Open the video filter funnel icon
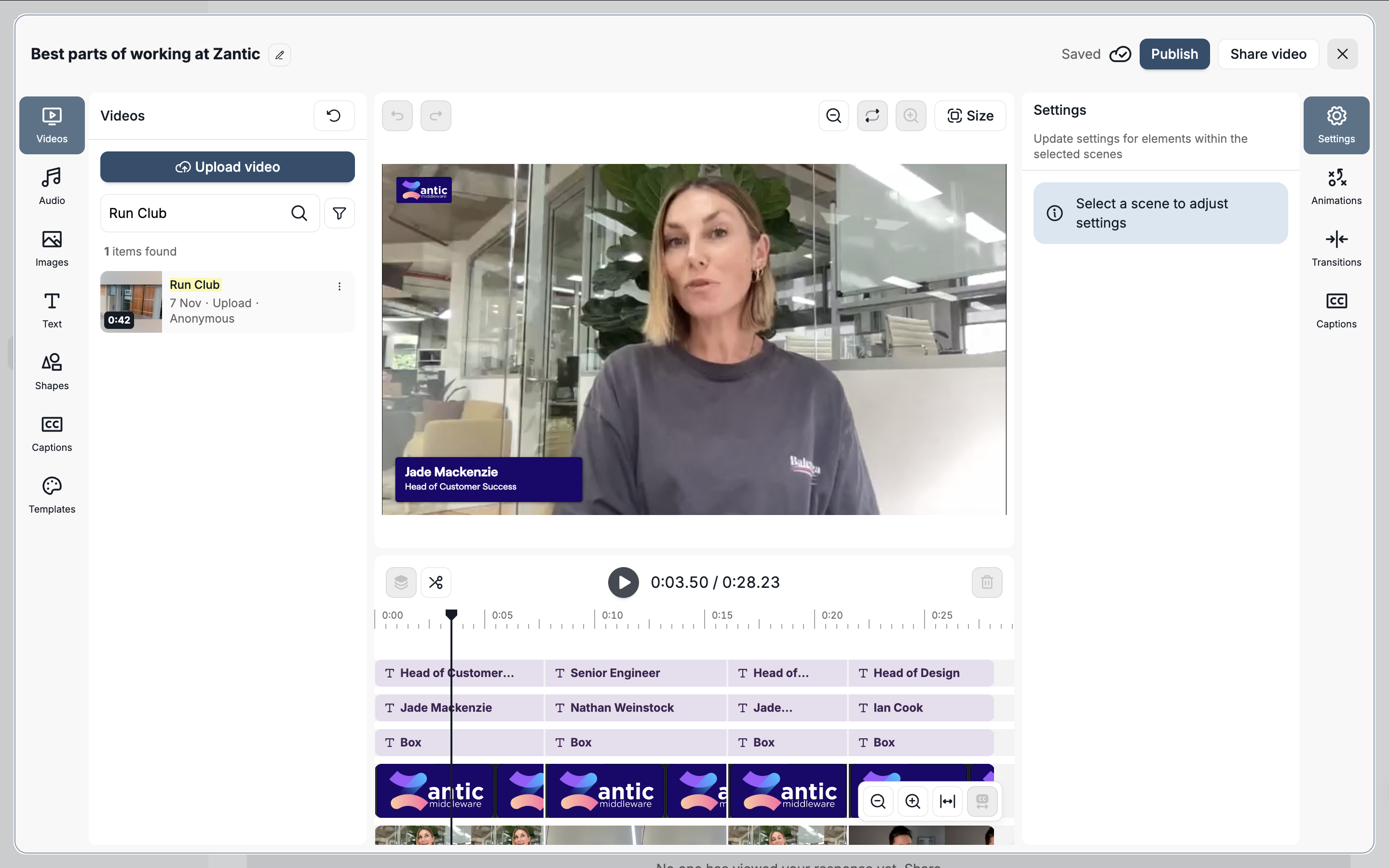1389x868 pixels. [x=339, y=213]
